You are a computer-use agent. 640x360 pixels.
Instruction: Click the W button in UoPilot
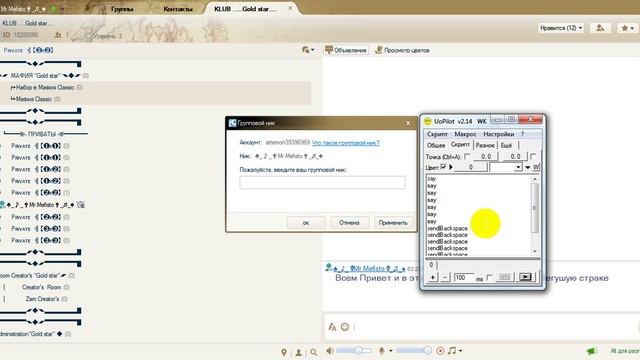click(x=536, y=167)
